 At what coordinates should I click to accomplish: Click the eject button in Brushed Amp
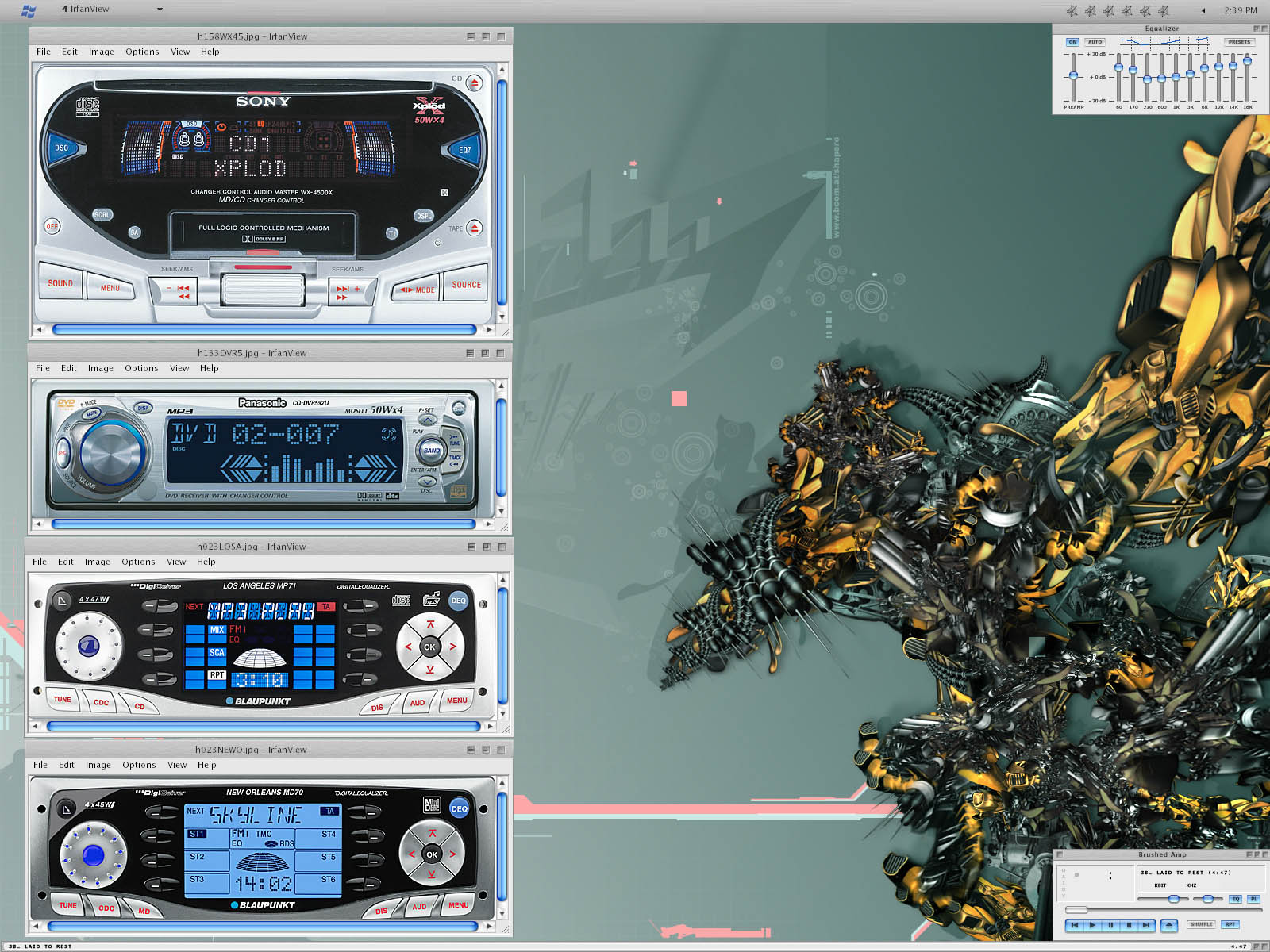1169,925
